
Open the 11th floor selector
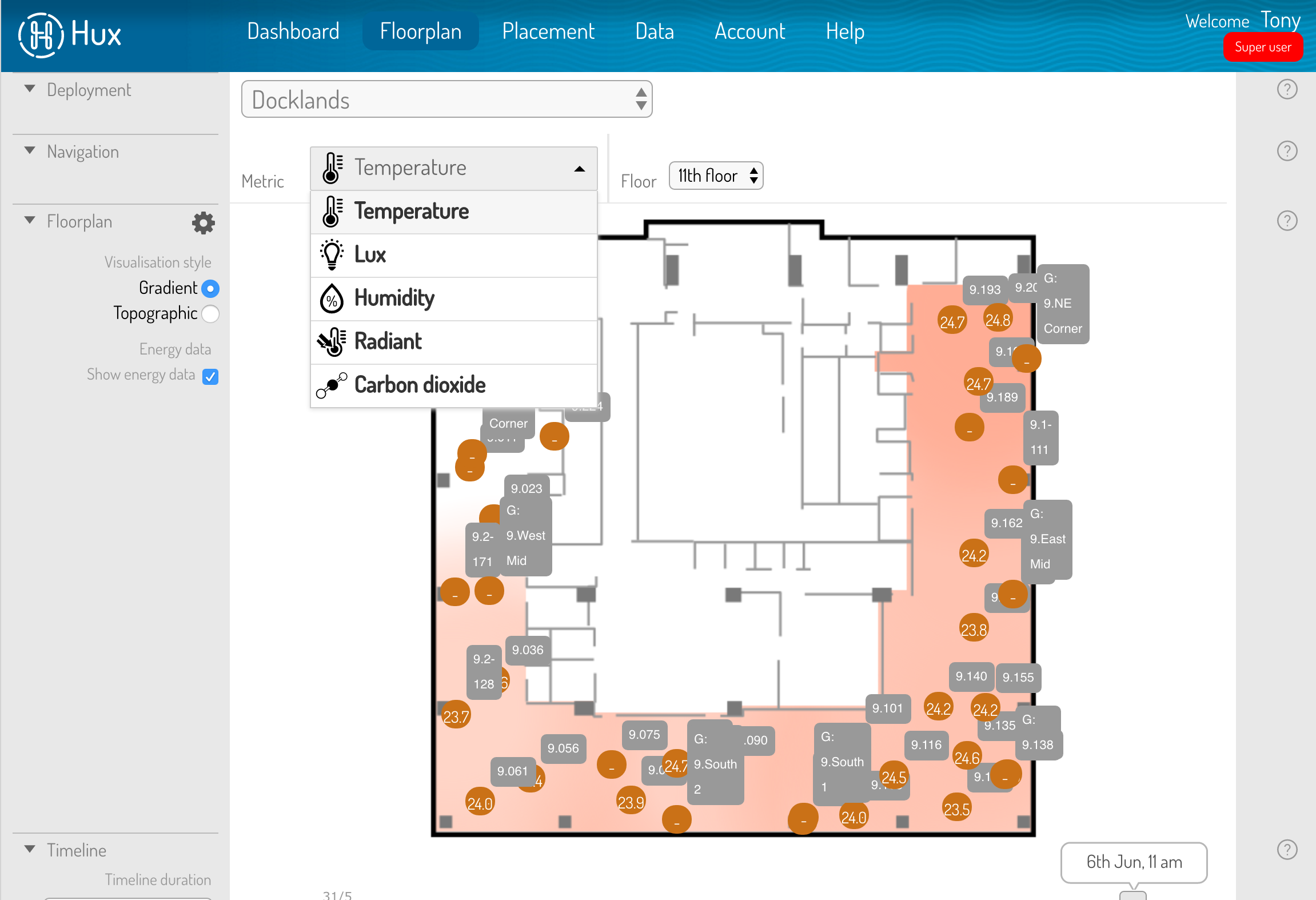(716, 176)
